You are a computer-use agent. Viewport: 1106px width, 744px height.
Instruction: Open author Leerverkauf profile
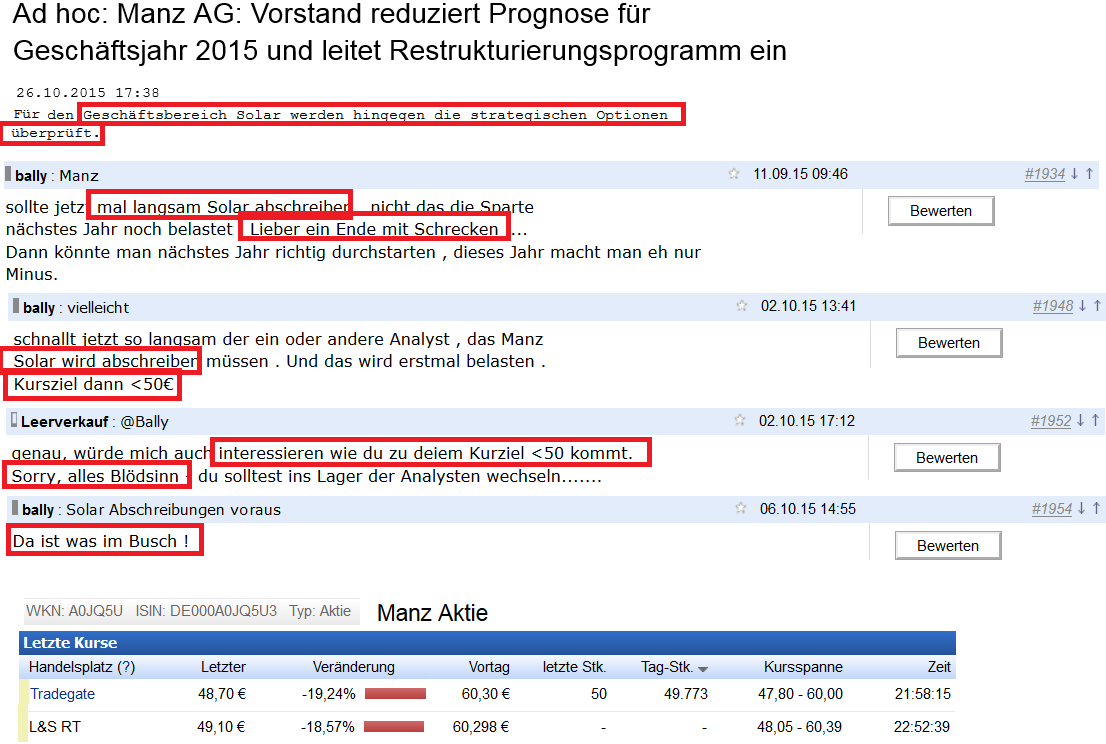(64, 422)
